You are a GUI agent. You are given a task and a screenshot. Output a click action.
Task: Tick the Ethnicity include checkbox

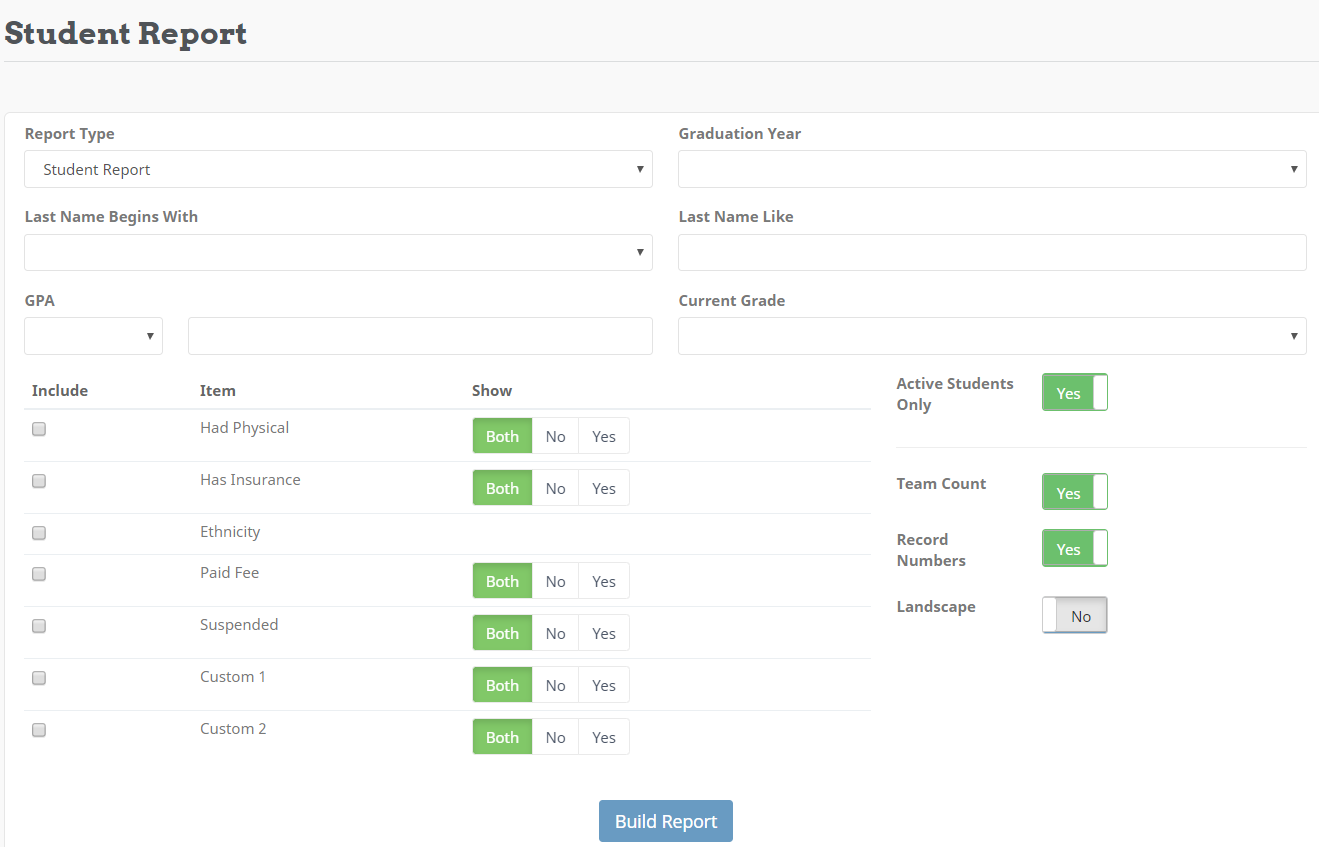39,533
